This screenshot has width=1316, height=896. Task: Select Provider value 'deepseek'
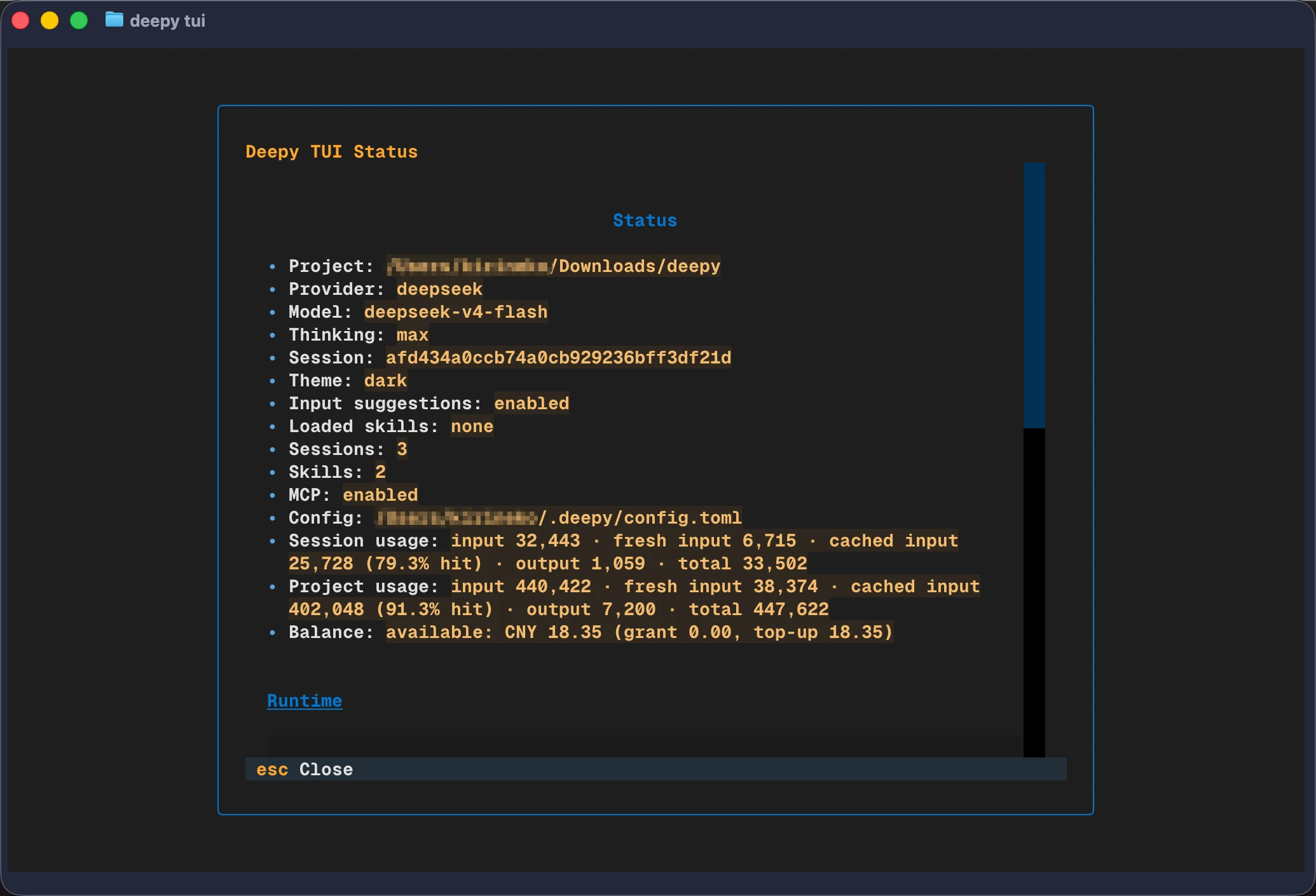pyautogui.click(x=439, y=288)
